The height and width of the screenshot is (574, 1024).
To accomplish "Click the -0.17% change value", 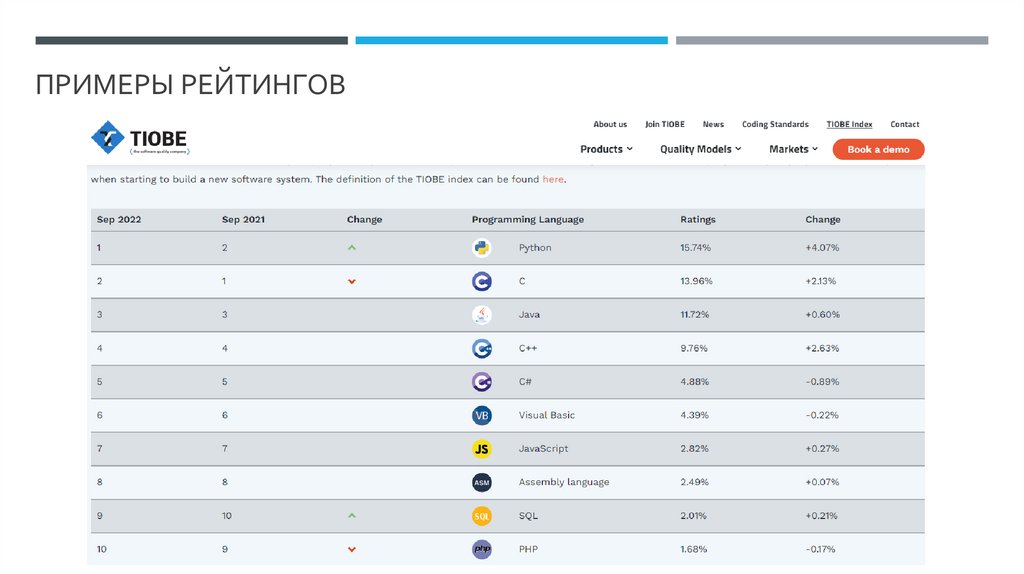I will click(x=820, y=549).
